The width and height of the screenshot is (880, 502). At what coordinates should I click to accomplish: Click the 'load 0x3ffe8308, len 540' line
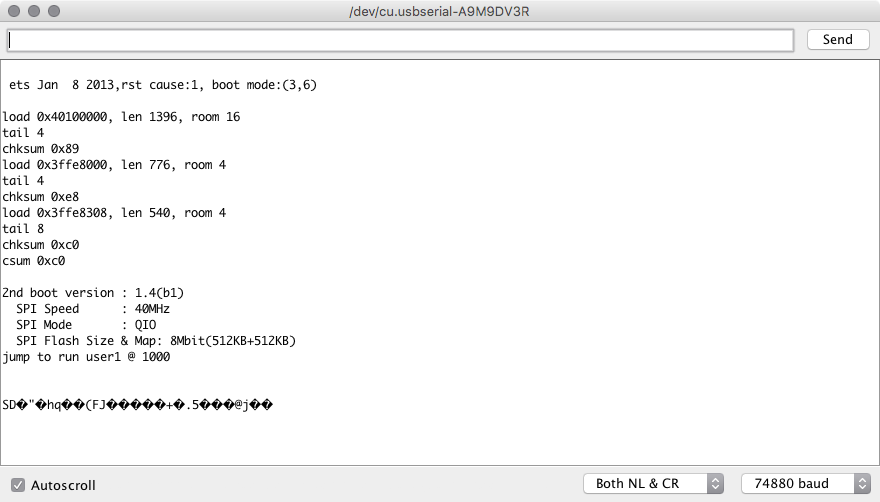point(114,213)
